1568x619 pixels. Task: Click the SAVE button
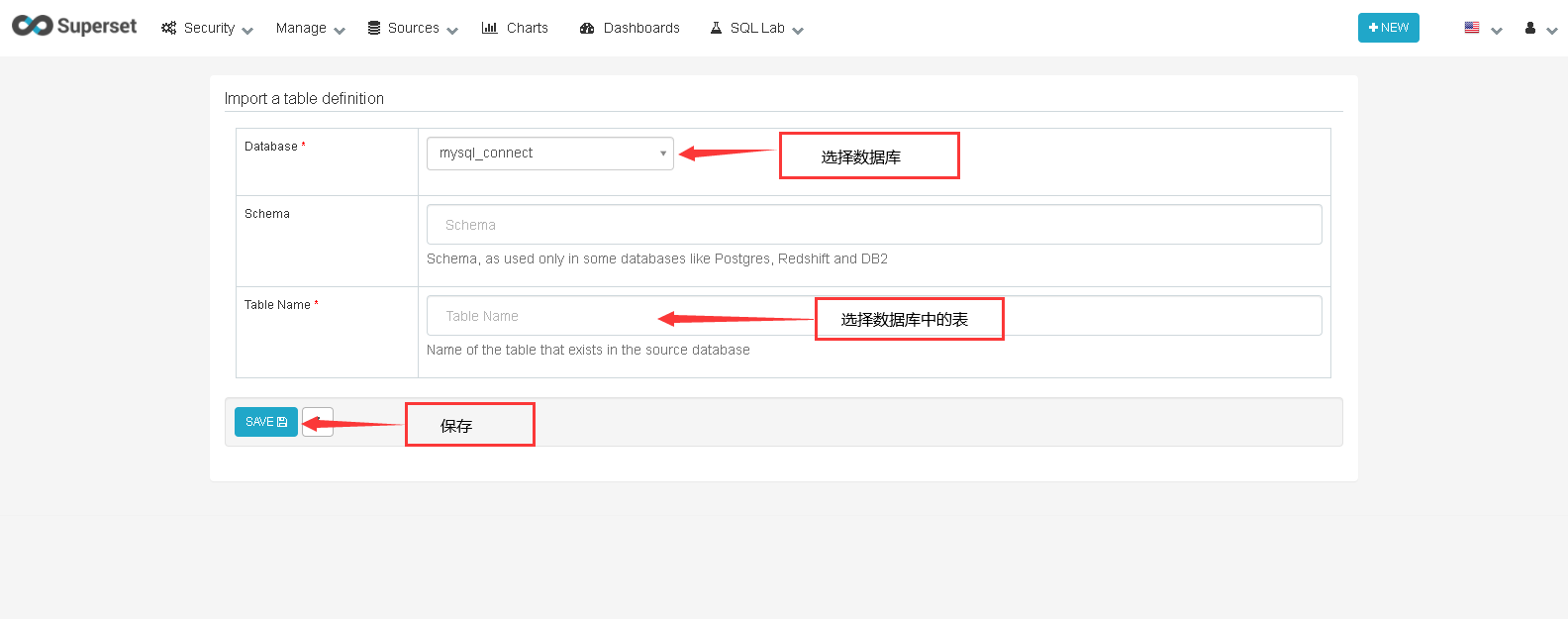[x=266, y=422]
